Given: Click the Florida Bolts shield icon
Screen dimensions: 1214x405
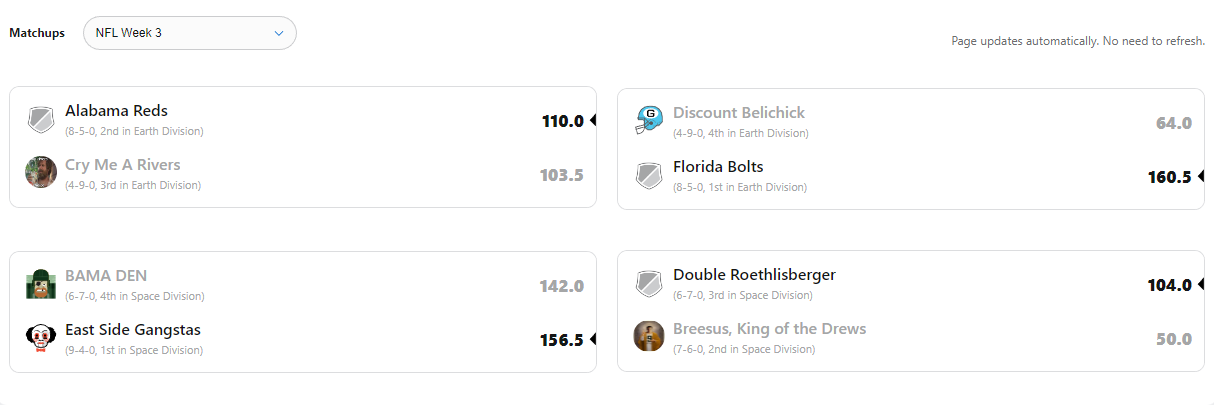Looking at the screenshot, I should (649, 176).
